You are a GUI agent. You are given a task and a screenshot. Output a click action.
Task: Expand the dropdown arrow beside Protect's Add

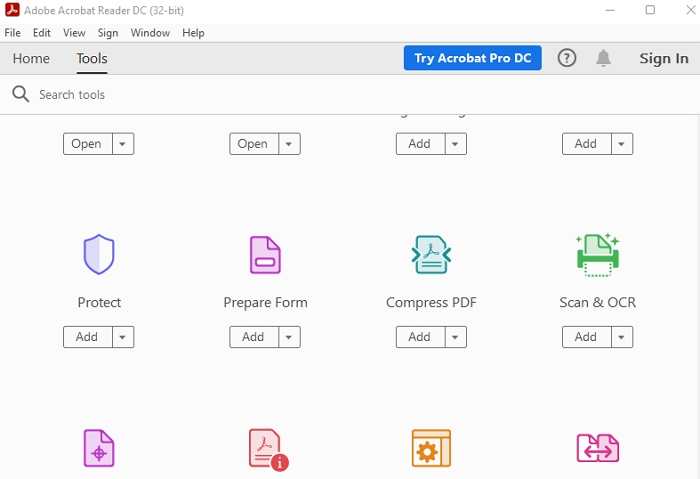[123, 337]
